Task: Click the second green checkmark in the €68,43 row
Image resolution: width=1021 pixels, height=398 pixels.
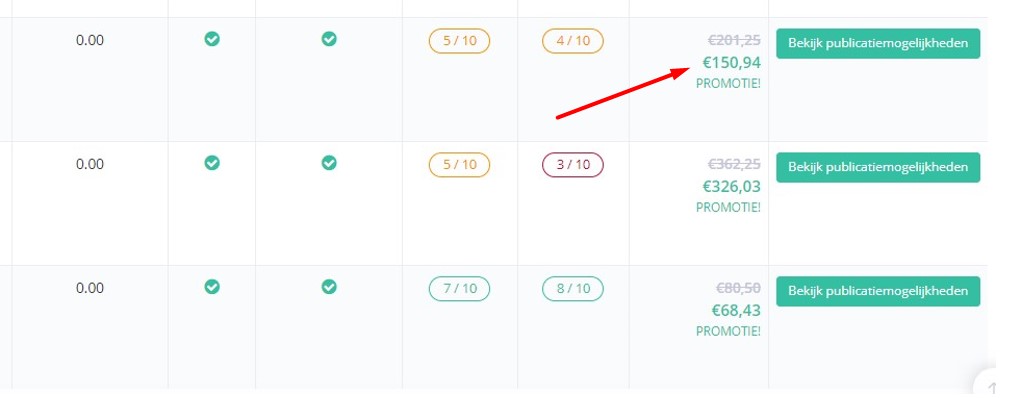Action: [329, 287]
